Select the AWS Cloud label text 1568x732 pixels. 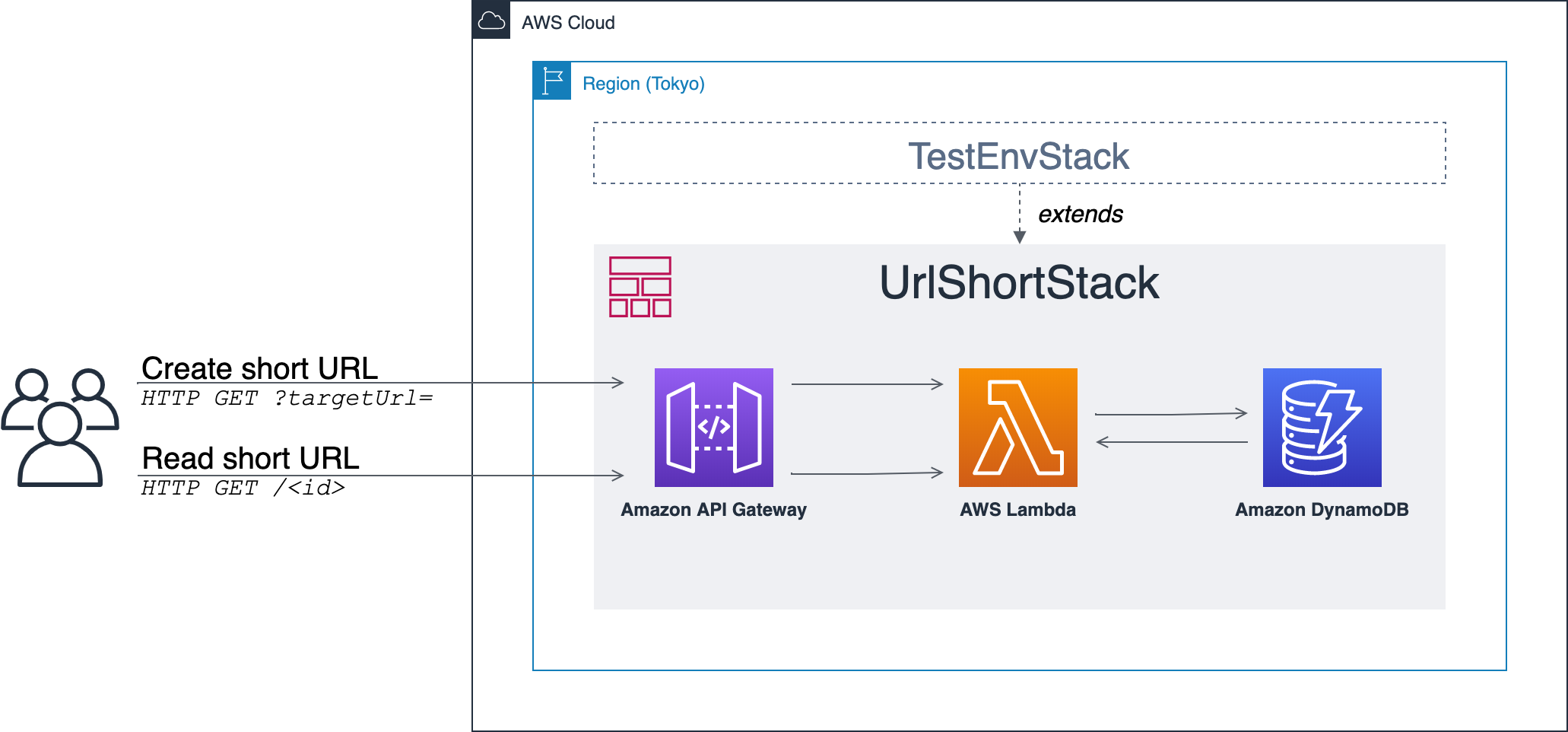pos(568,23)
